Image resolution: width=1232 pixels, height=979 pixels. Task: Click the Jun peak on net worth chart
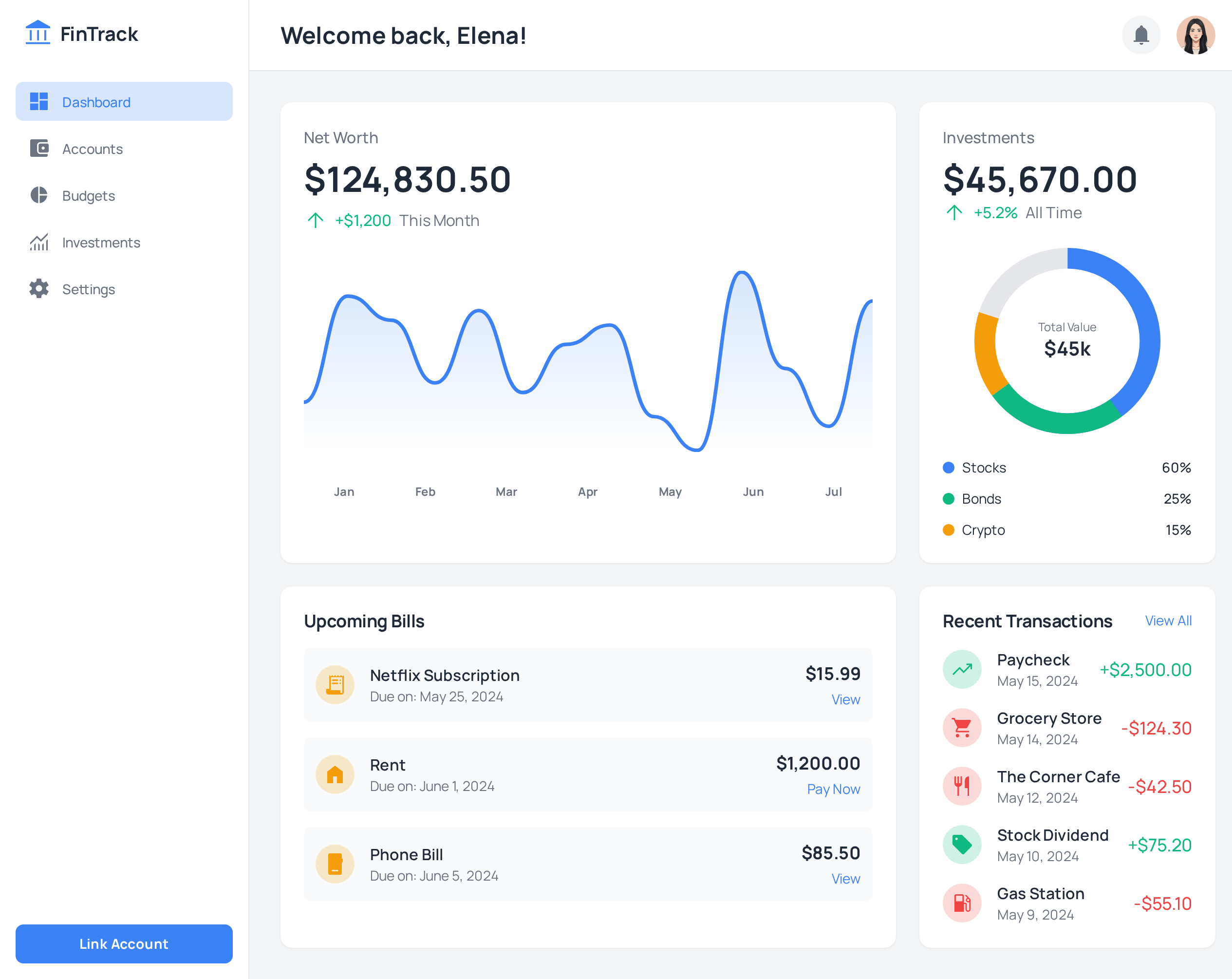point(742,273)
